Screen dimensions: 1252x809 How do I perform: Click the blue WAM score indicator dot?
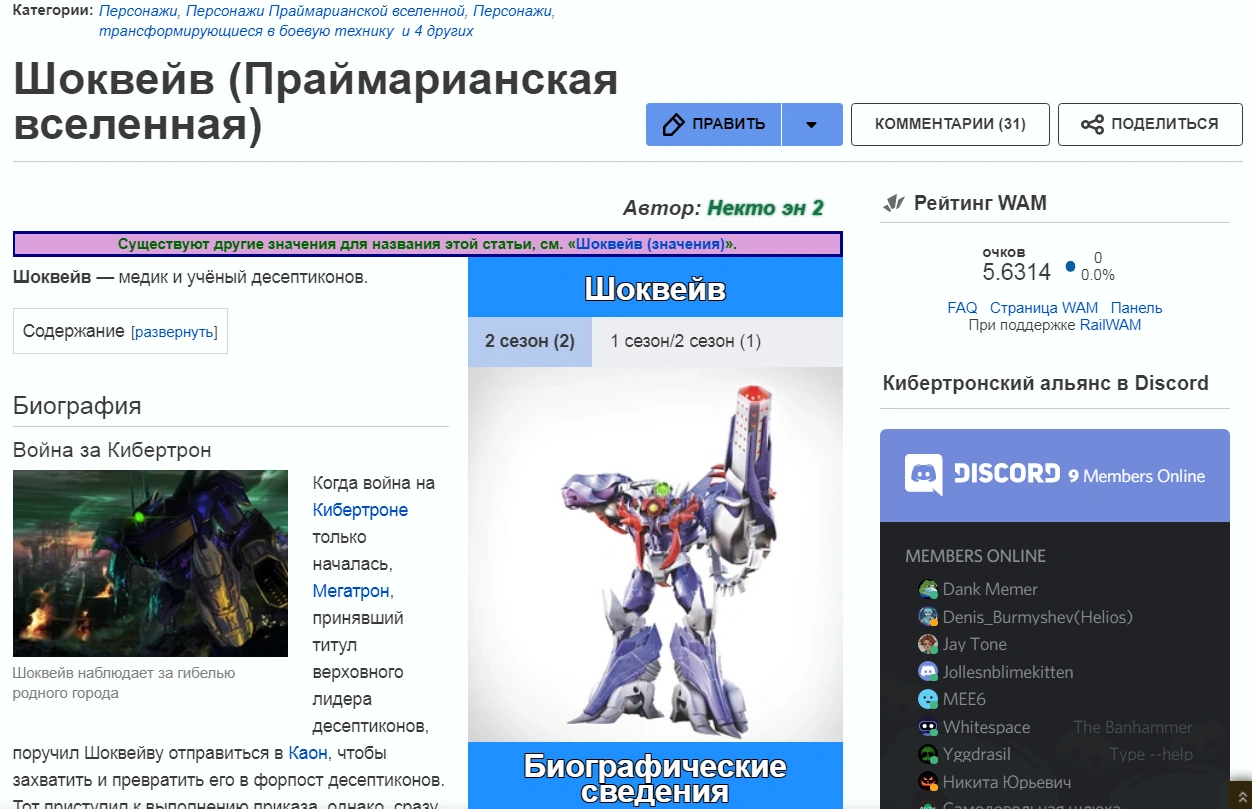pyautogui.click(x=1070, y=267)
